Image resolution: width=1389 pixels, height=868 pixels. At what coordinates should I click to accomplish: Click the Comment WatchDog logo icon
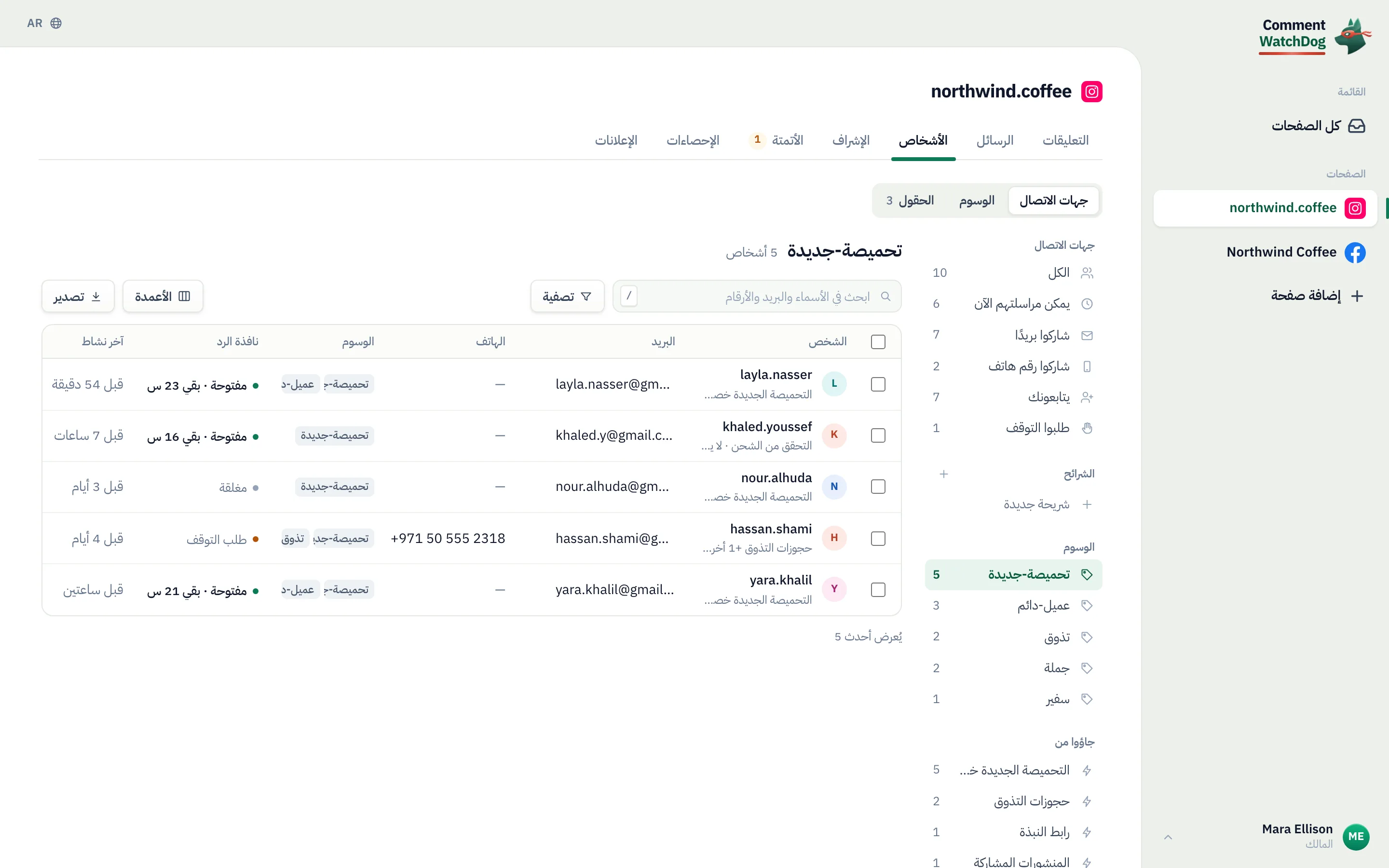coord(1353,36)
